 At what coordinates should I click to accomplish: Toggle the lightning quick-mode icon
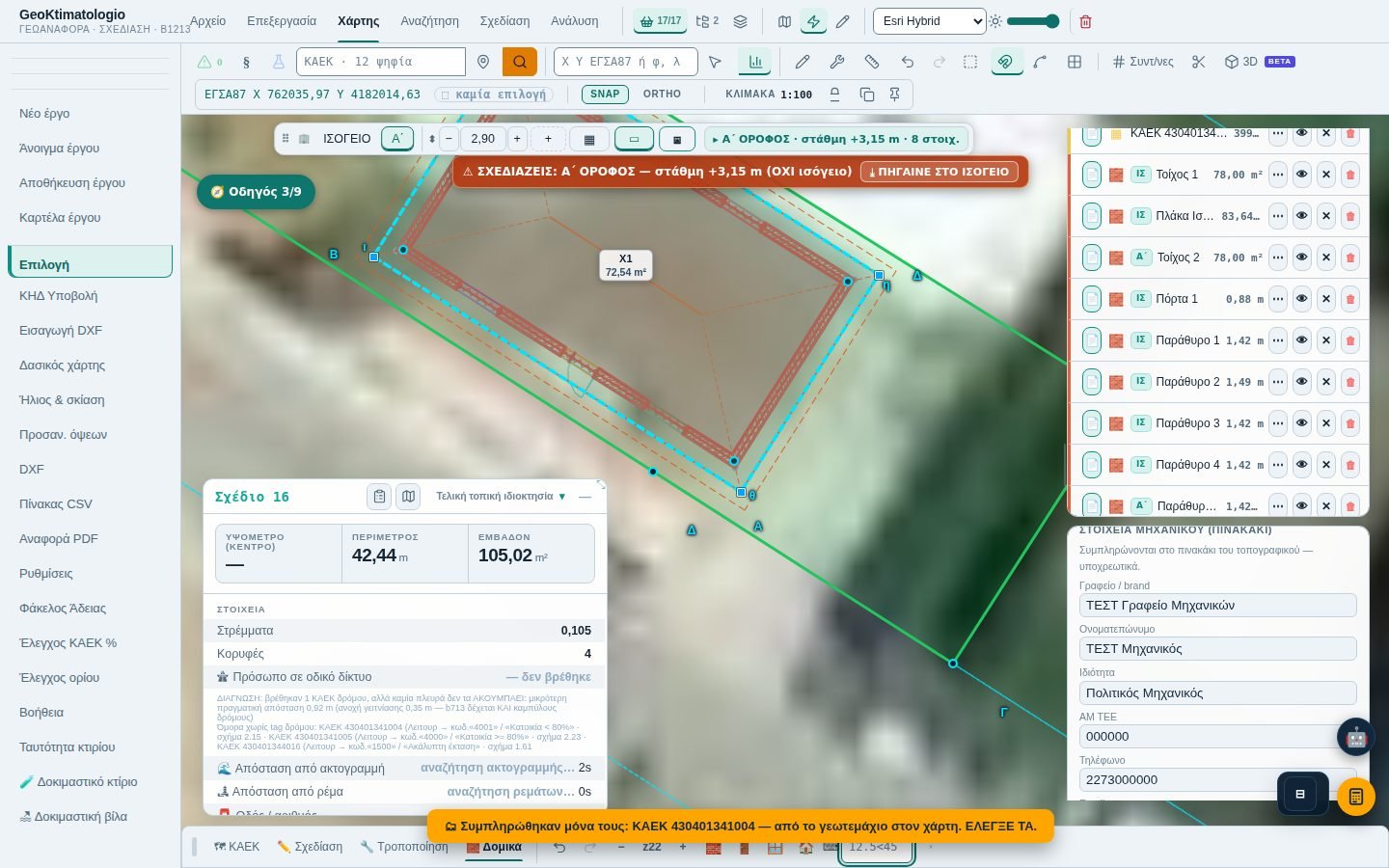pos(813,21)
